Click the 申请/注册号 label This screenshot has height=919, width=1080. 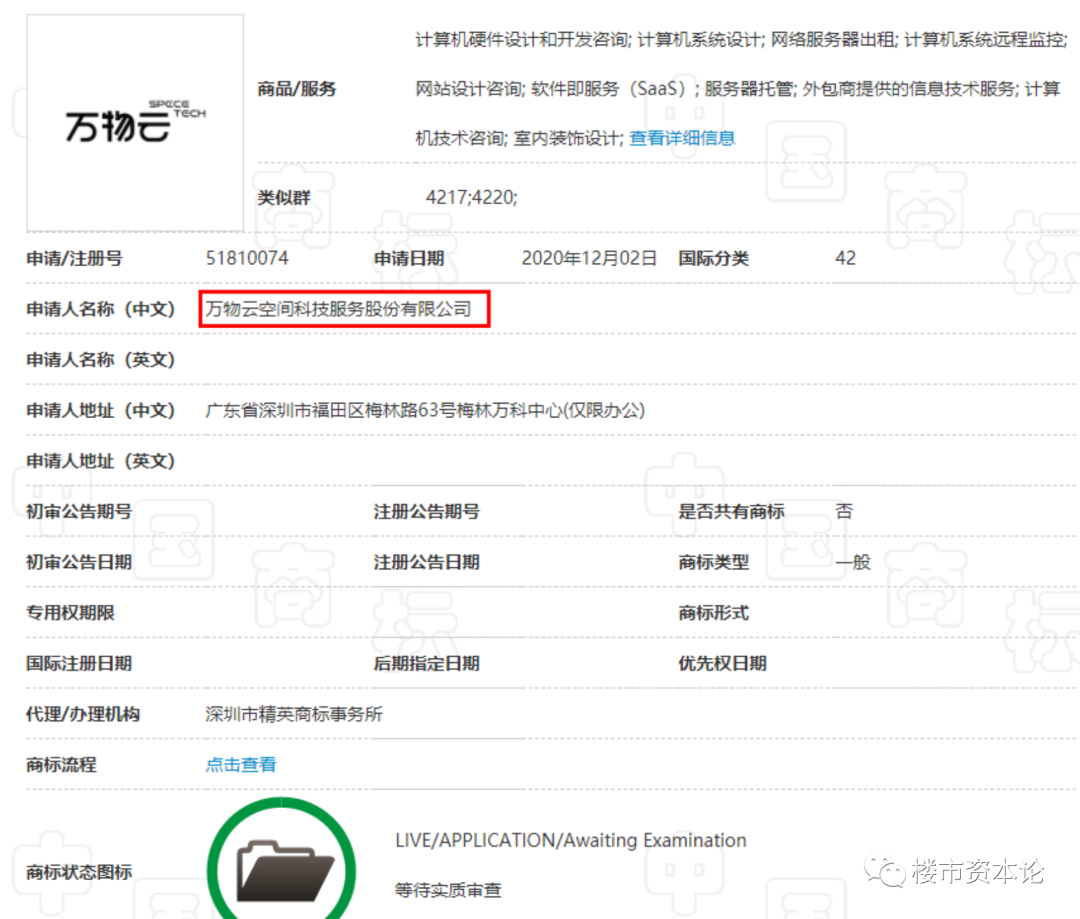(74, 258)
